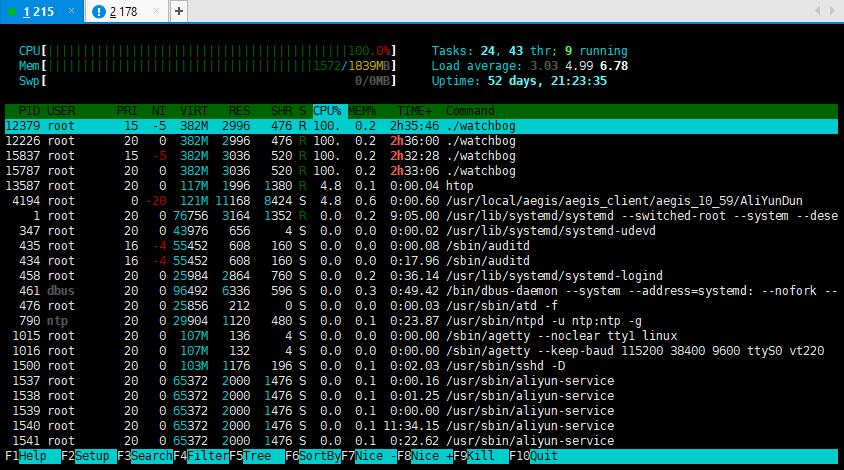Select watchbog process row PID 12379
Screen dimensions: 844x470
point(421,126)
